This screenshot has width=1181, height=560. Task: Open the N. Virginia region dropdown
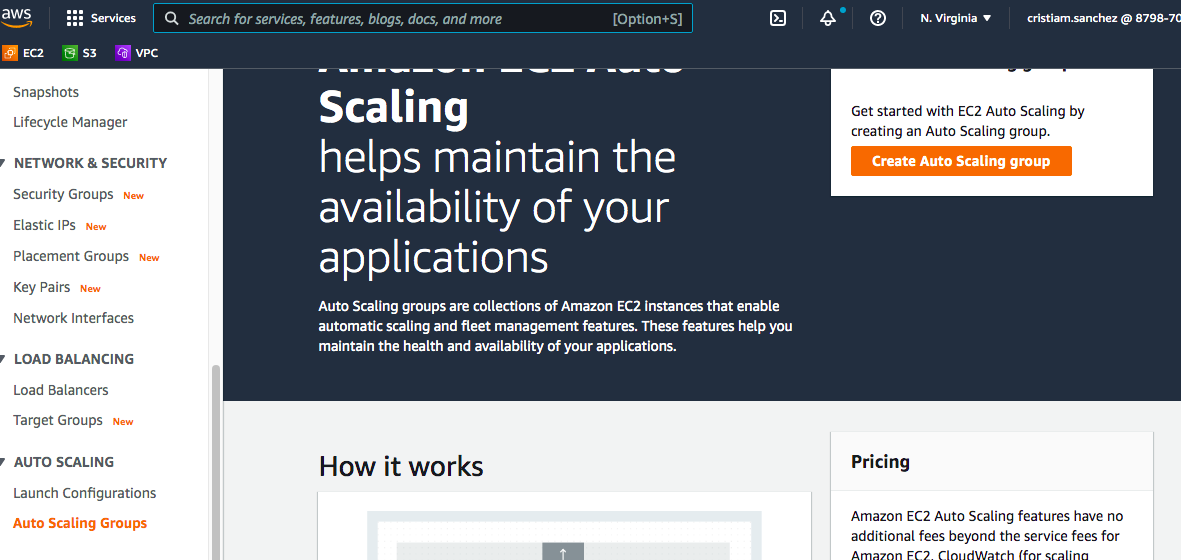click(x=956, y=18)
